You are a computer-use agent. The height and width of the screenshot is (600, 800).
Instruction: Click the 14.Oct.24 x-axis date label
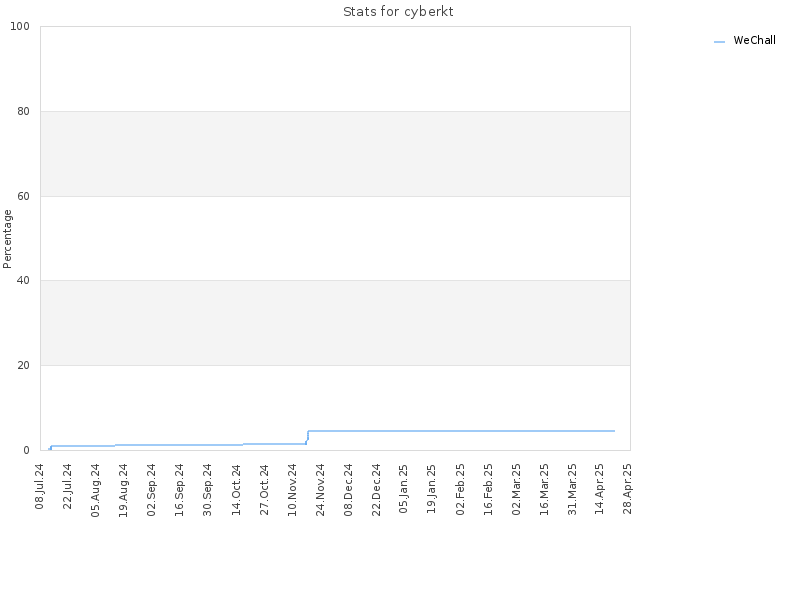pos(236,490)
